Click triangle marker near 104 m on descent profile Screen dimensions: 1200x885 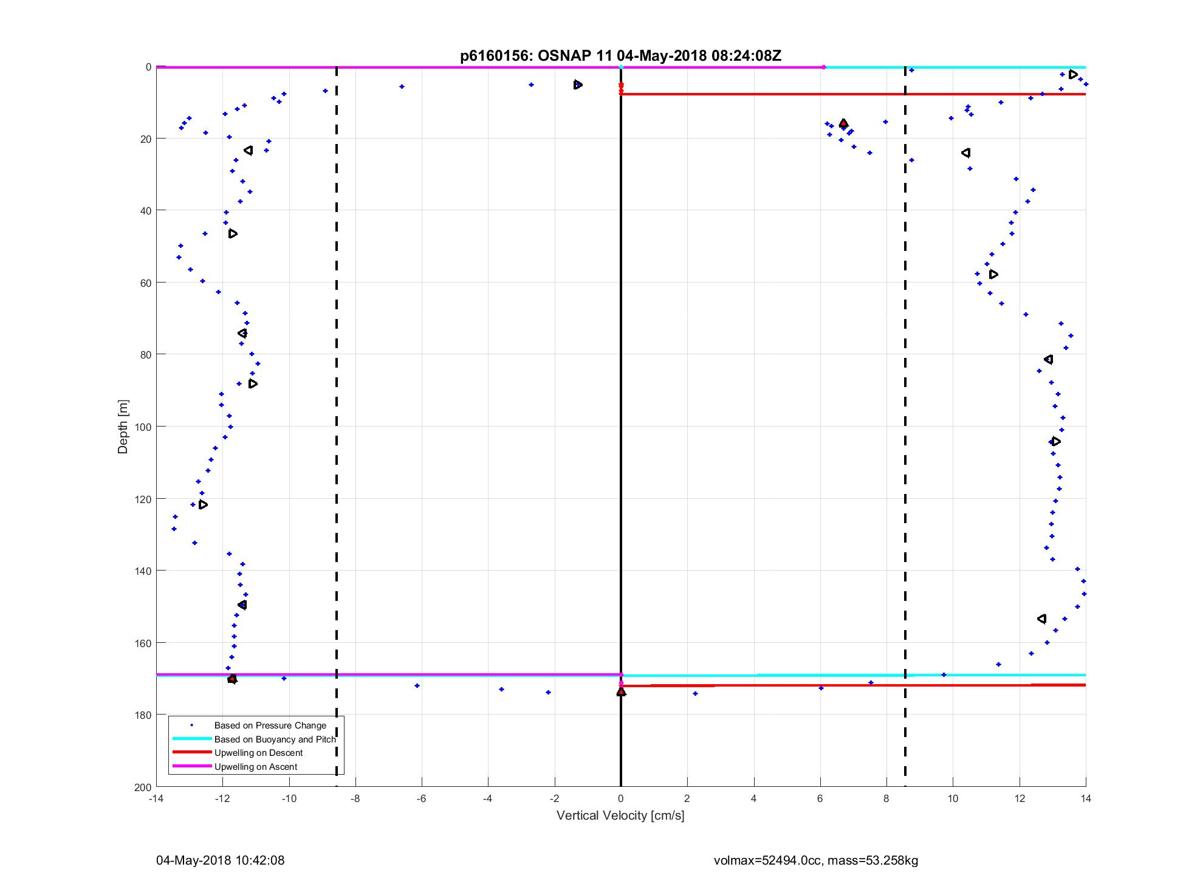(x=1055, y=441)
